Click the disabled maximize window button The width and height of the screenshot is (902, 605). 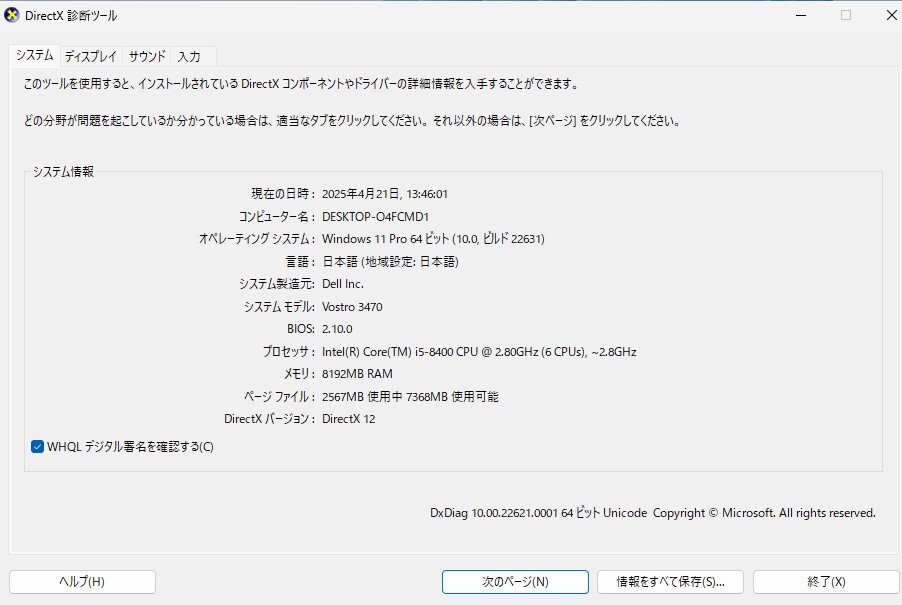tap(846, 16)
